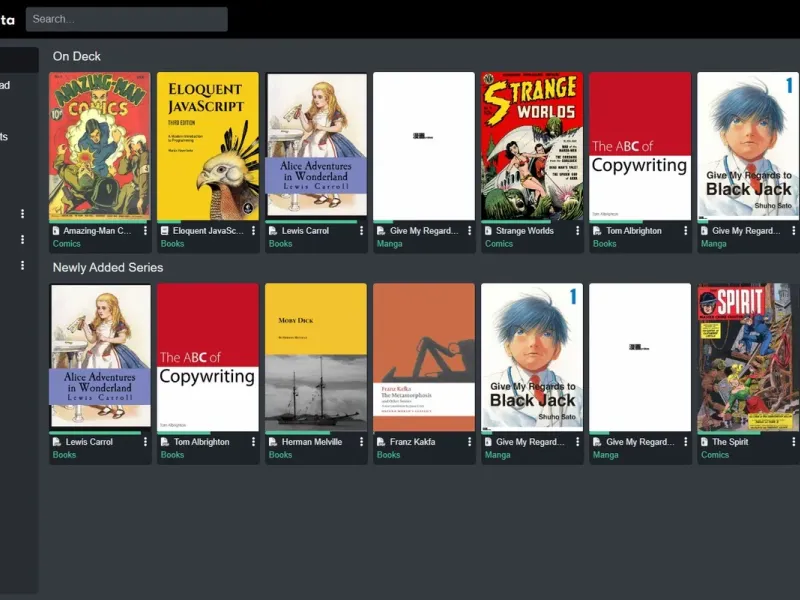Open the Books library link under Franz Kakfa
The height and width of the screenshot is (600, 800).
388,455
